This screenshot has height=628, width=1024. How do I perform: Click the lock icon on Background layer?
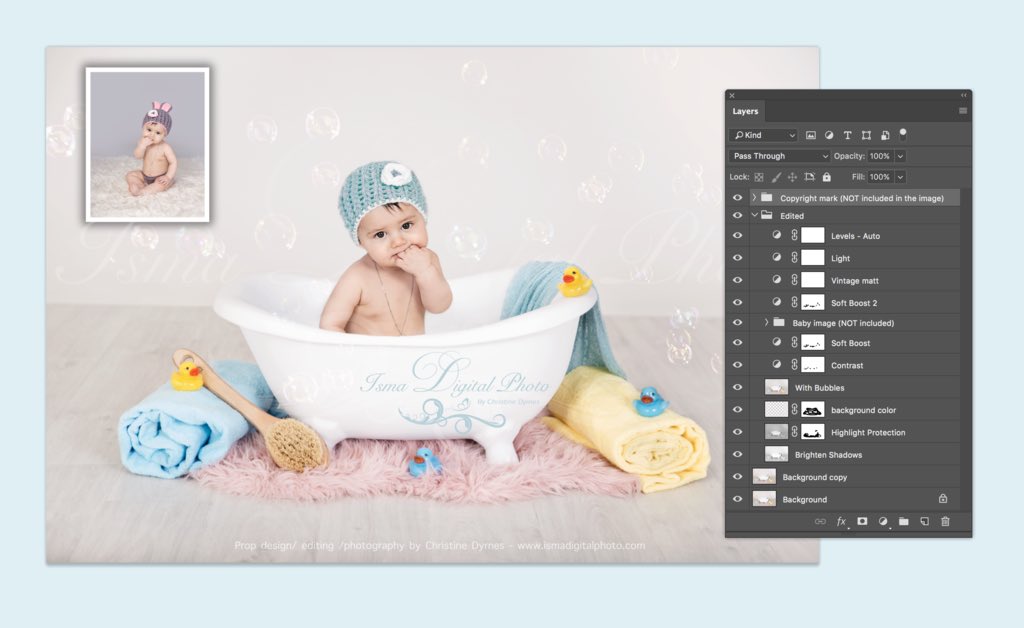(943, 499)
